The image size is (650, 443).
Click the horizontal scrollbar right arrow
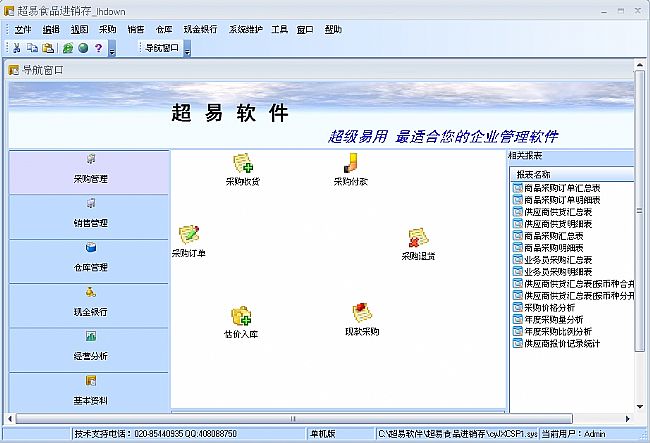coord(627,419)
